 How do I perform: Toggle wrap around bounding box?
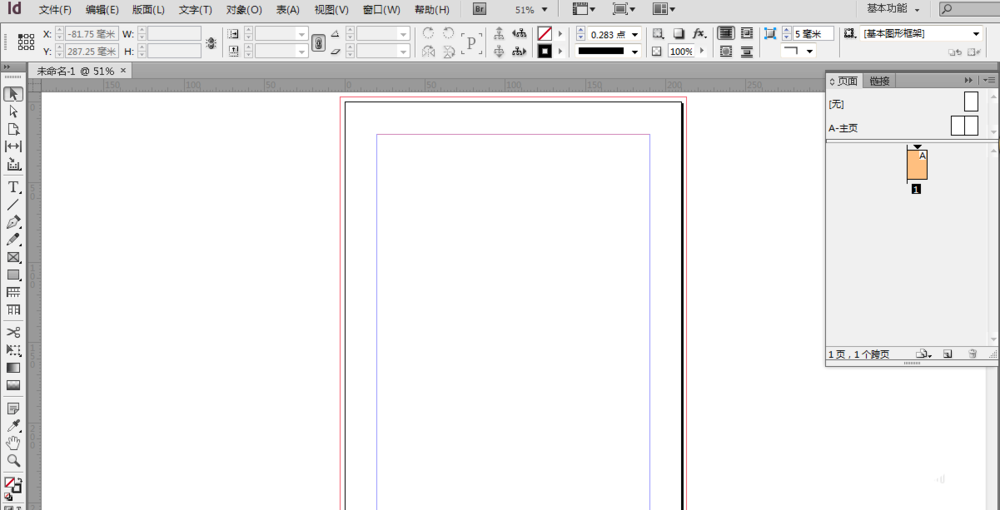click(746, 33)
